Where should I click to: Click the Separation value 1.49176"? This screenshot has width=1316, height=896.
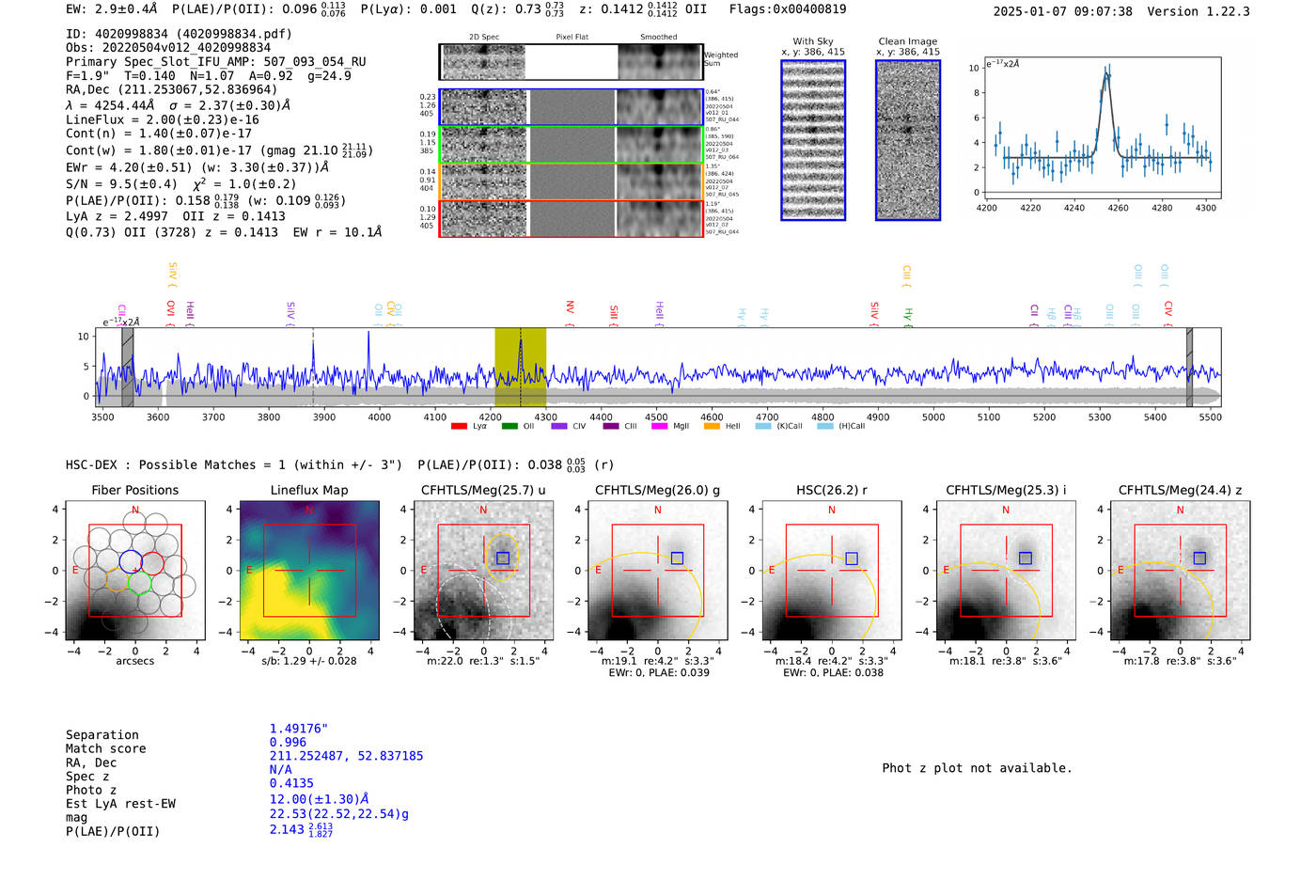tap(299, 729)
